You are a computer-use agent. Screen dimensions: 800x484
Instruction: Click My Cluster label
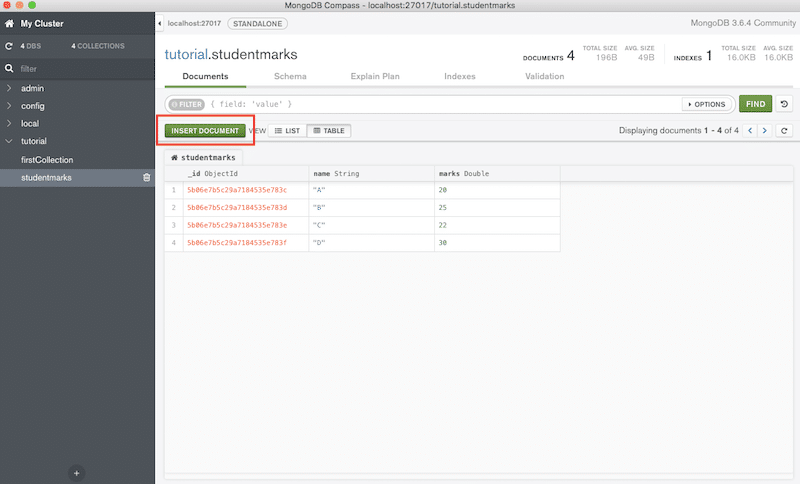pyautogui.click(x=42, y=23)
